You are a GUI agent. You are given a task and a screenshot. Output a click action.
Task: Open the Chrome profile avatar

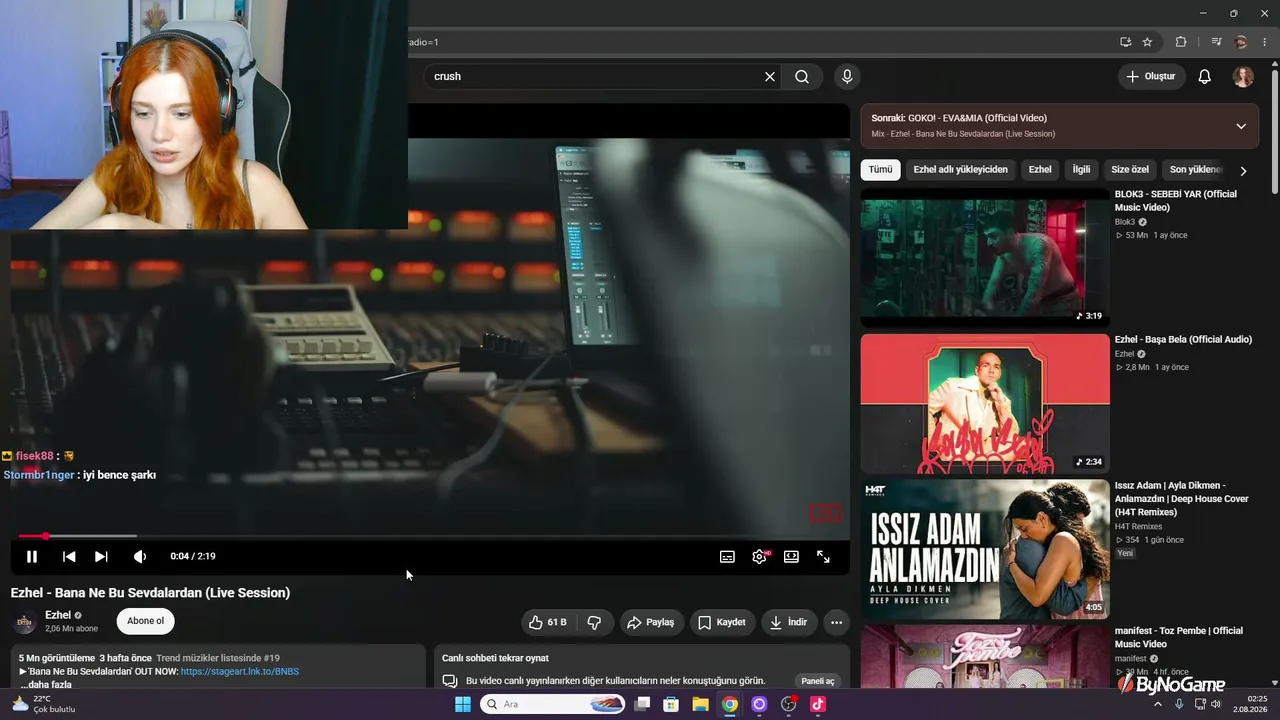tap(1241, 42)
